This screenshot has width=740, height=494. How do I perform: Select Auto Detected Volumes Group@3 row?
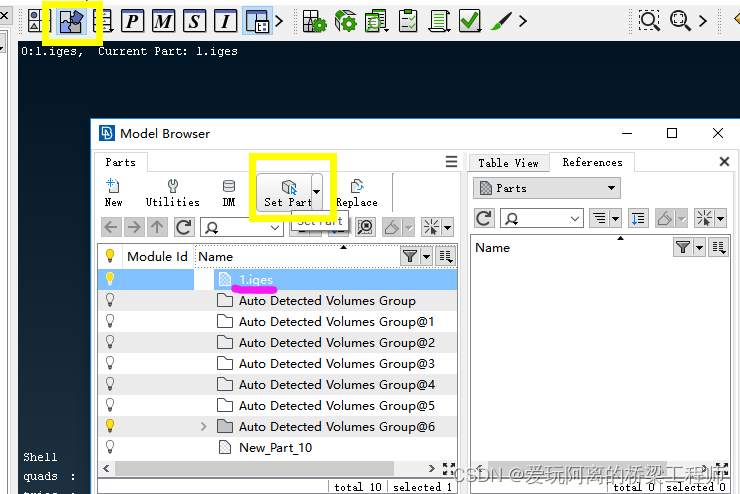pos(336,363)
